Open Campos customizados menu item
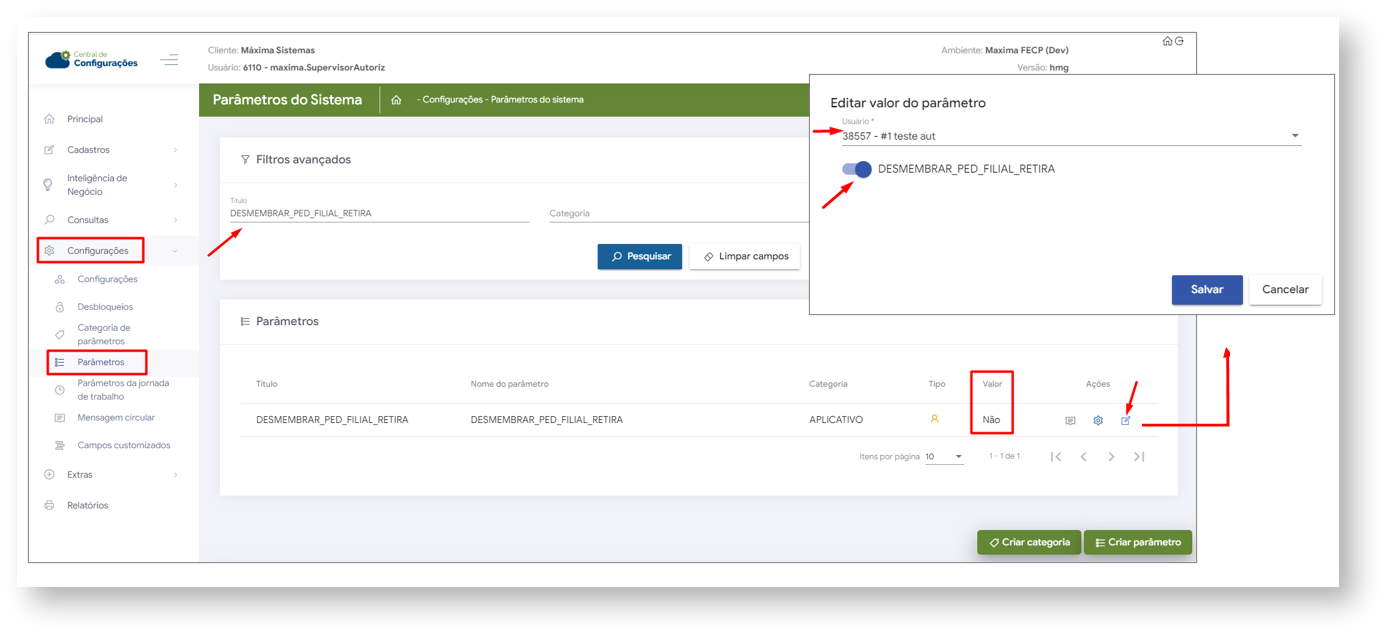This screenshot has height=635, width=1387. click(x=124, y=446)
